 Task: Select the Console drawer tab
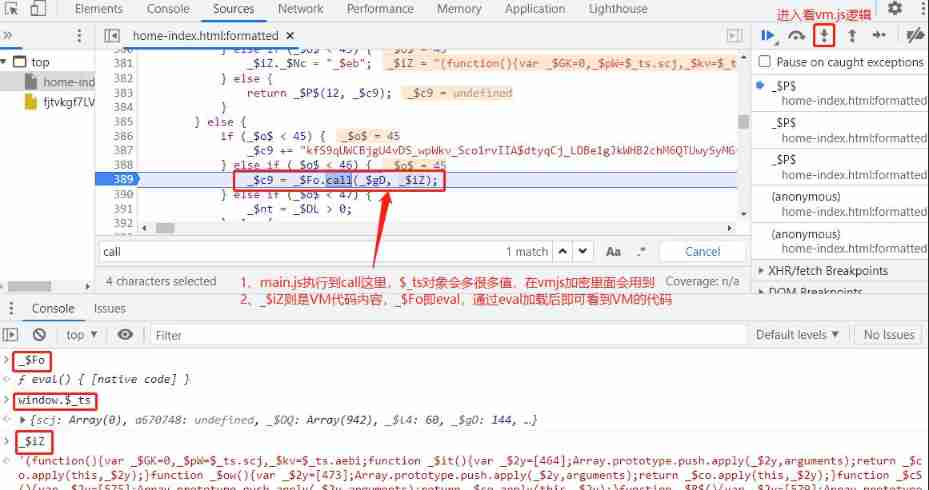pyautogui.click(x=53, y=309)
